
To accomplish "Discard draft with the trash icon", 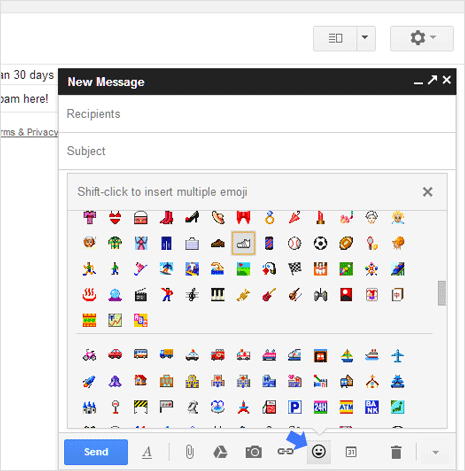I will coord(396,452).
